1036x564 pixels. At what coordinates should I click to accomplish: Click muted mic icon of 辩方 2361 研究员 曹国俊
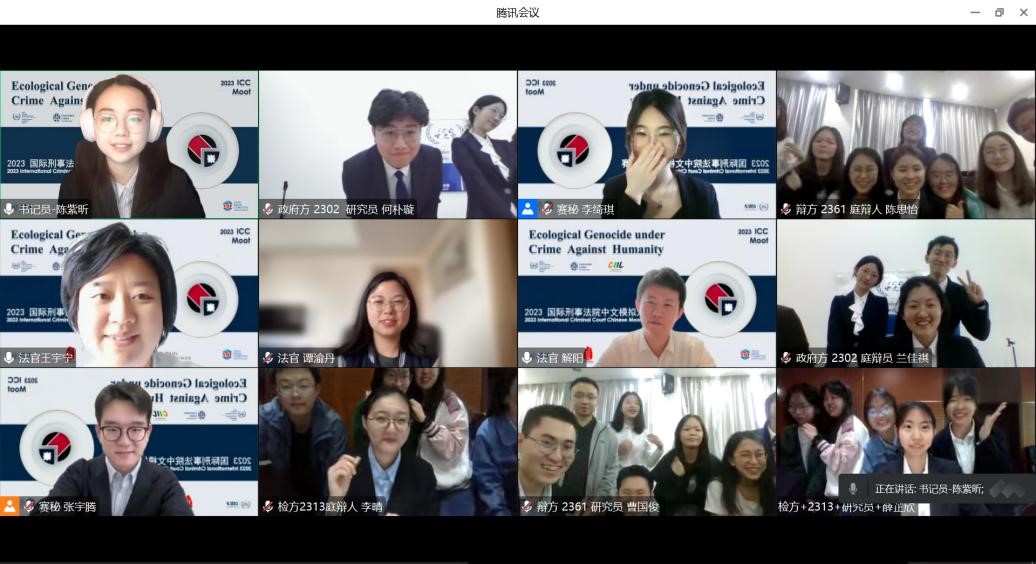(527, 507)
